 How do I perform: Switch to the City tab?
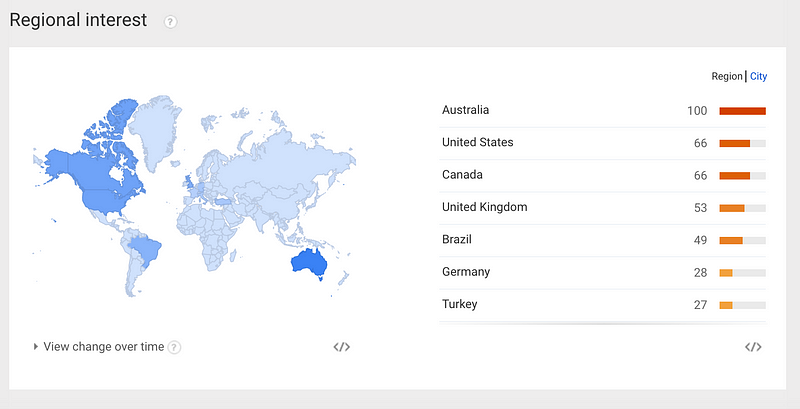pyautogui.click(x=758, y=76)
